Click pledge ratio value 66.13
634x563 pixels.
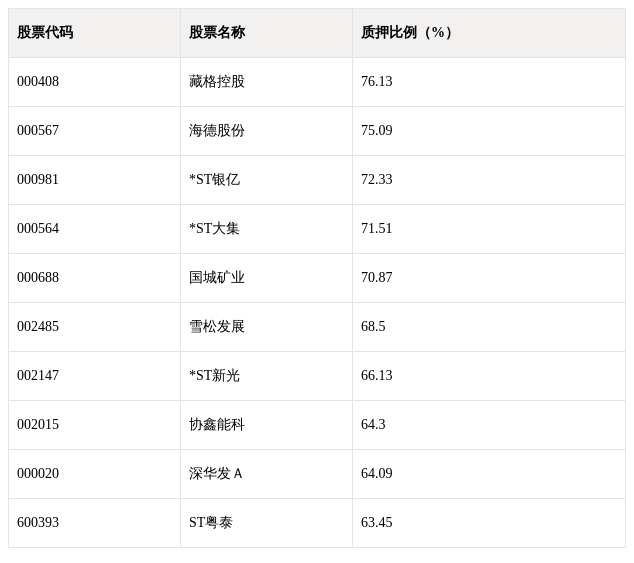376,375
